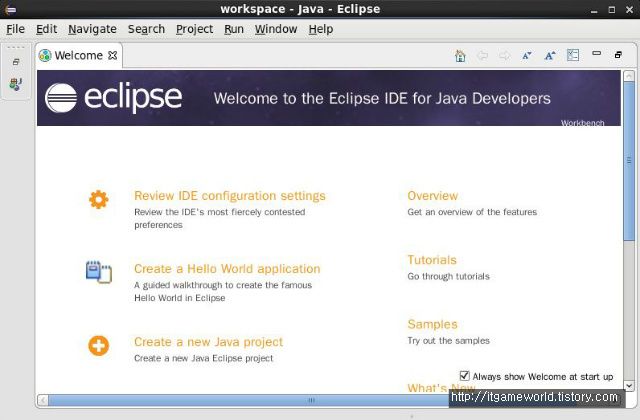
Task: Click the horizontal scrollbar left arrow
Action: (x=43, y=400)
